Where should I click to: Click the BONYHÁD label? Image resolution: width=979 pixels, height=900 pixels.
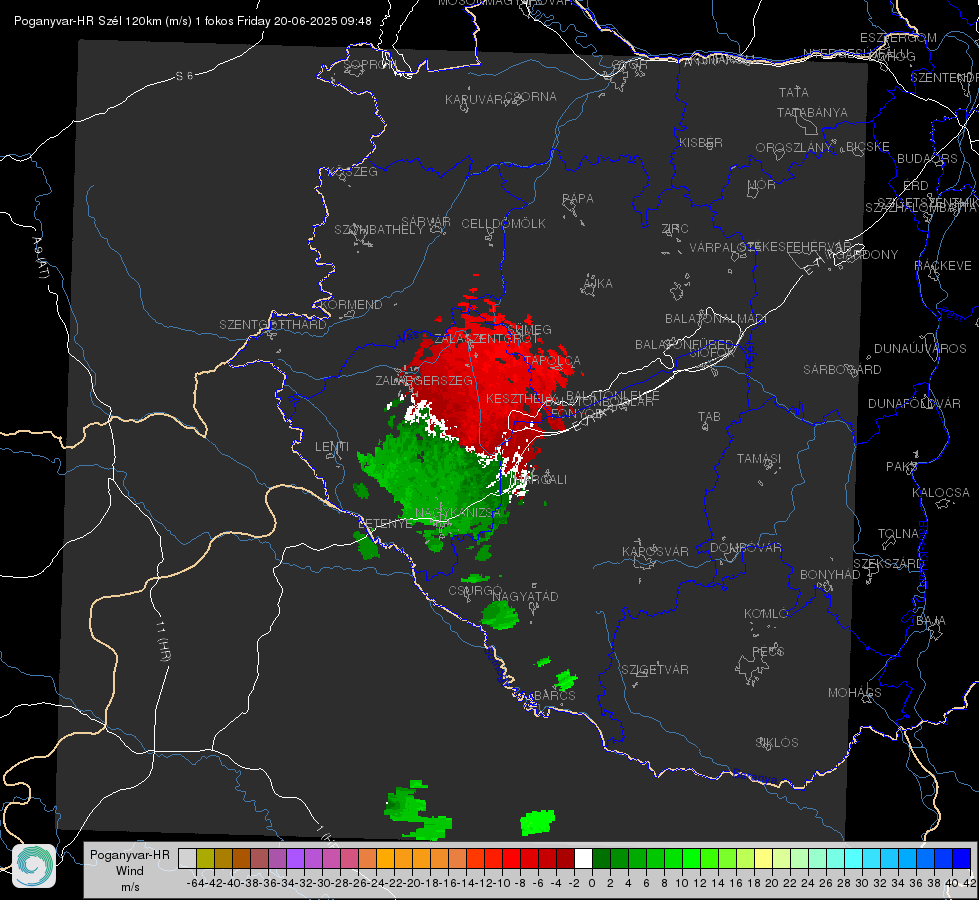point(830,575)
